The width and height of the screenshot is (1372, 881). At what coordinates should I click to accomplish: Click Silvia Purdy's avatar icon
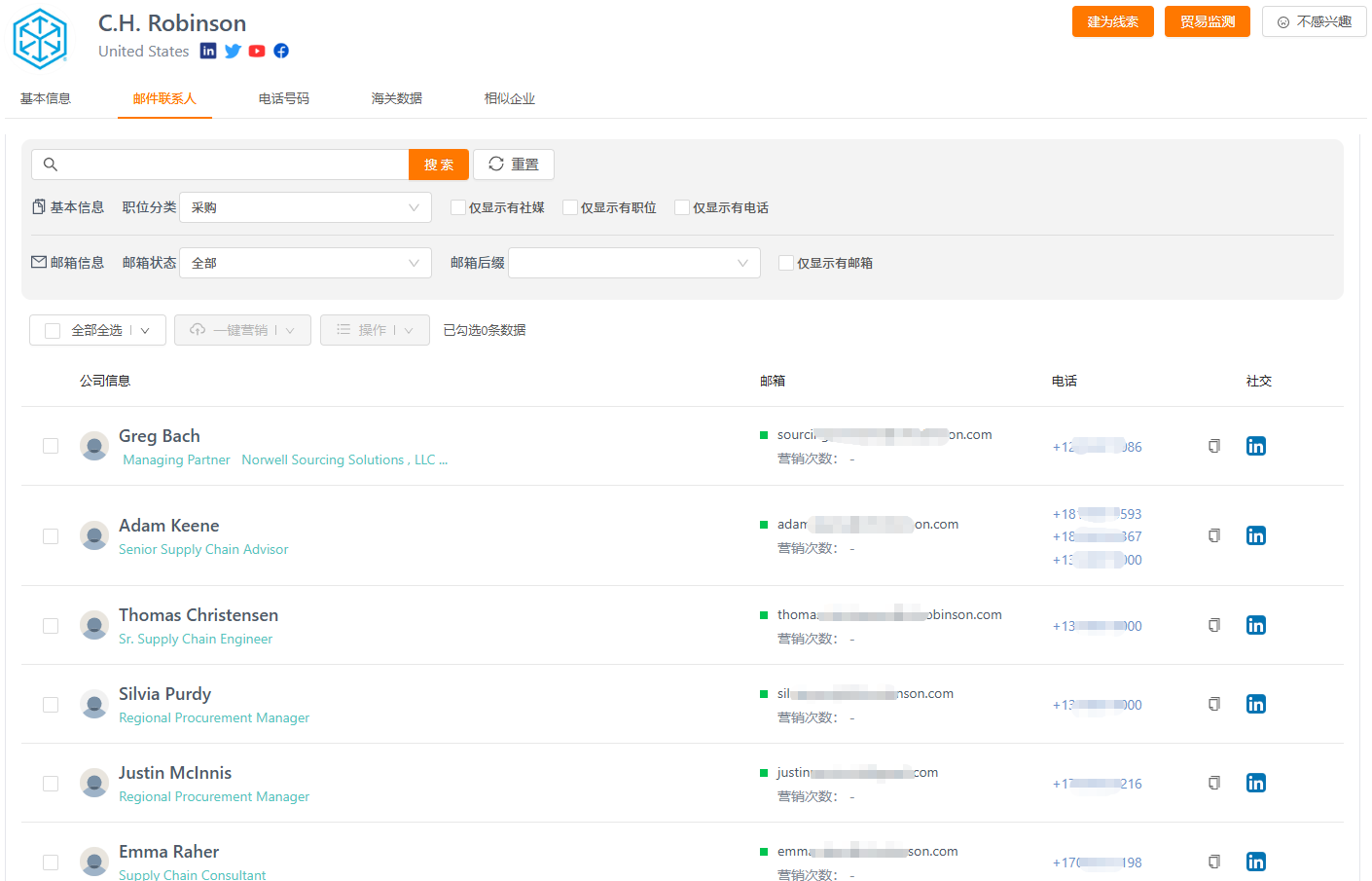point(94,704)
